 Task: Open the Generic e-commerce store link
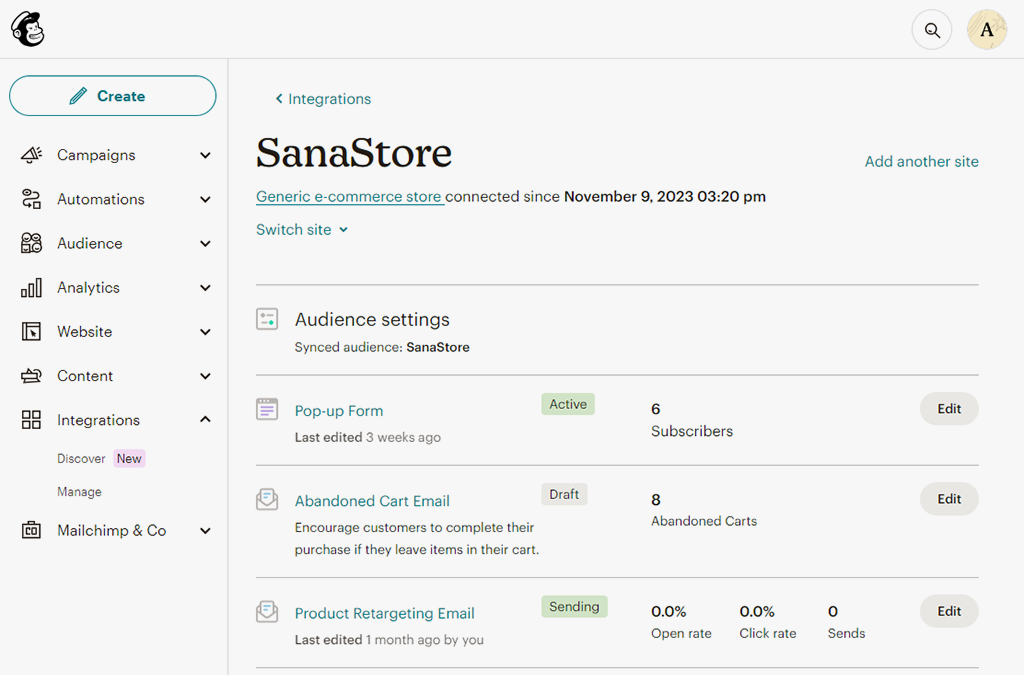(349, 196)
